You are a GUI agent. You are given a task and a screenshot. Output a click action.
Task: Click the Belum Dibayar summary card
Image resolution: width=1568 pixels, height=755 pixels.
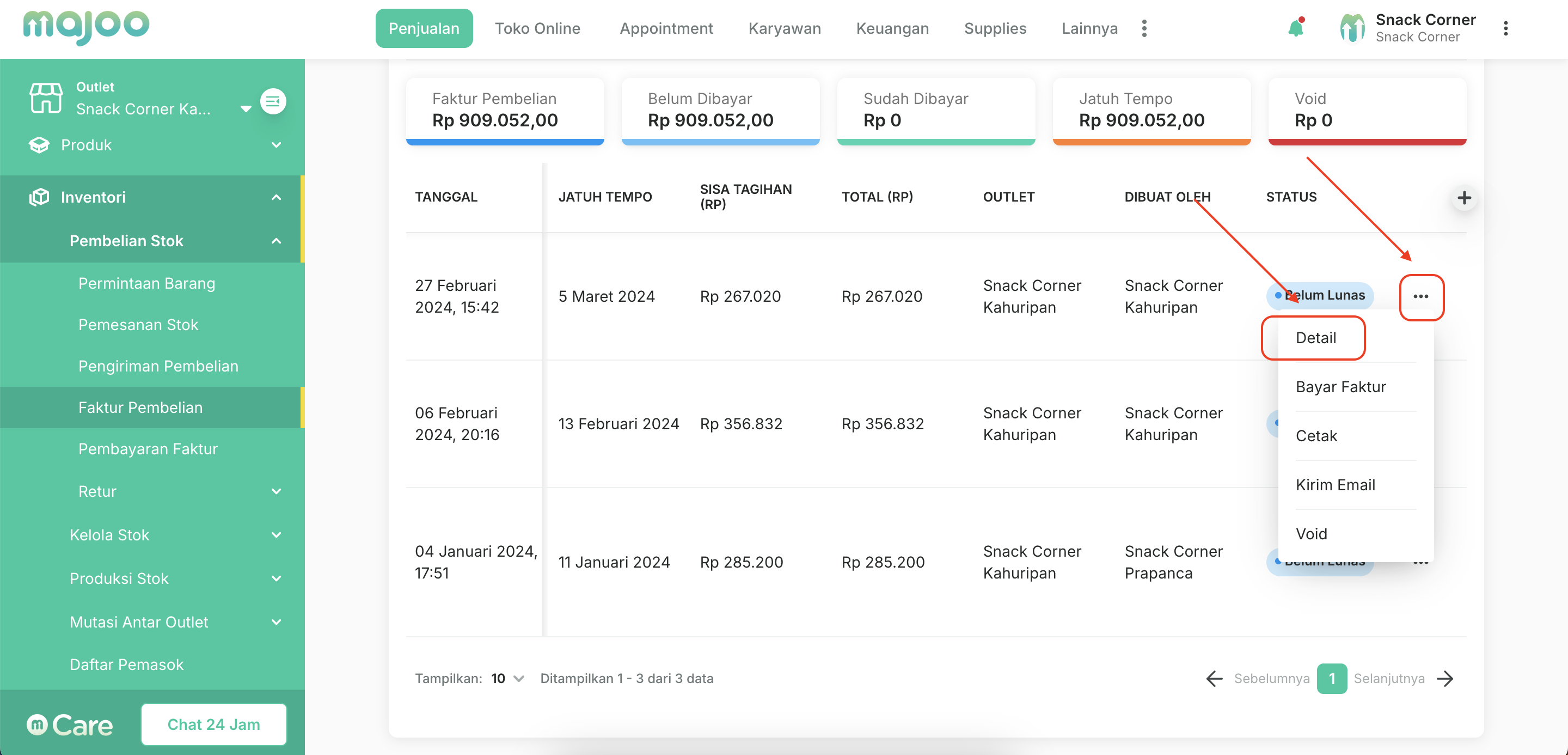720,111
